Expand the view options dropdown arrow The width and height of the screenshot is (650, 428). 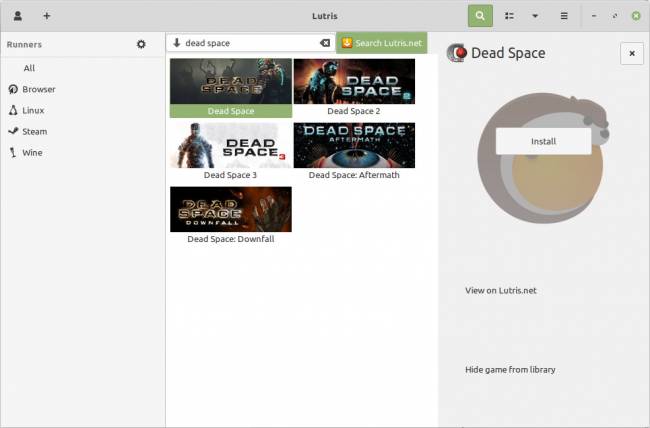click(x=535, y=16)
